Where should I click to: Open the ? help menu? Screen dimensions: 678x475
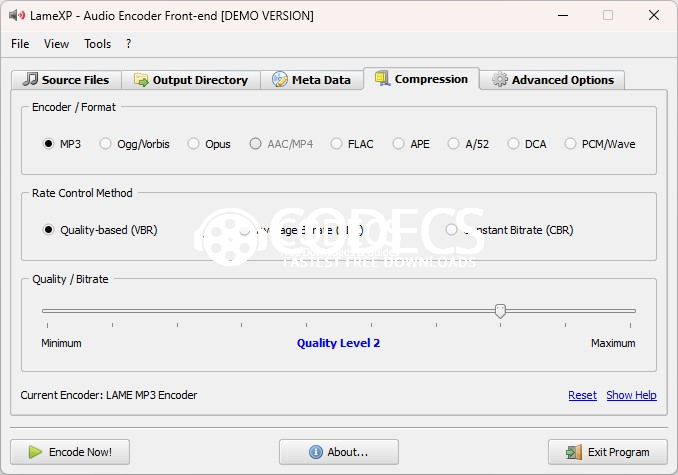point(128,44)
